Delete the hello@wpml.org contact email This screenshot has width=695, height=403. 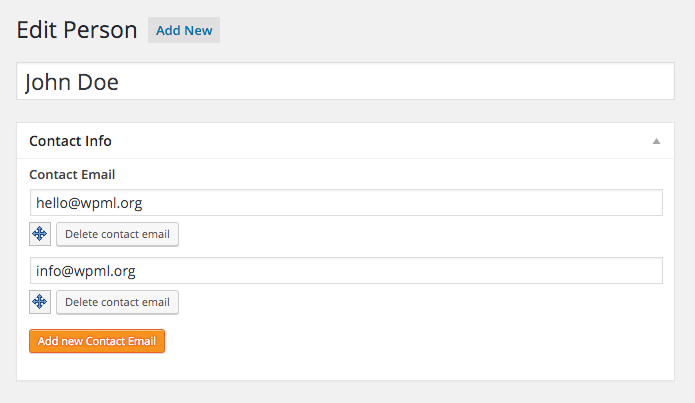pyautogui.click(x=117, y=234)
